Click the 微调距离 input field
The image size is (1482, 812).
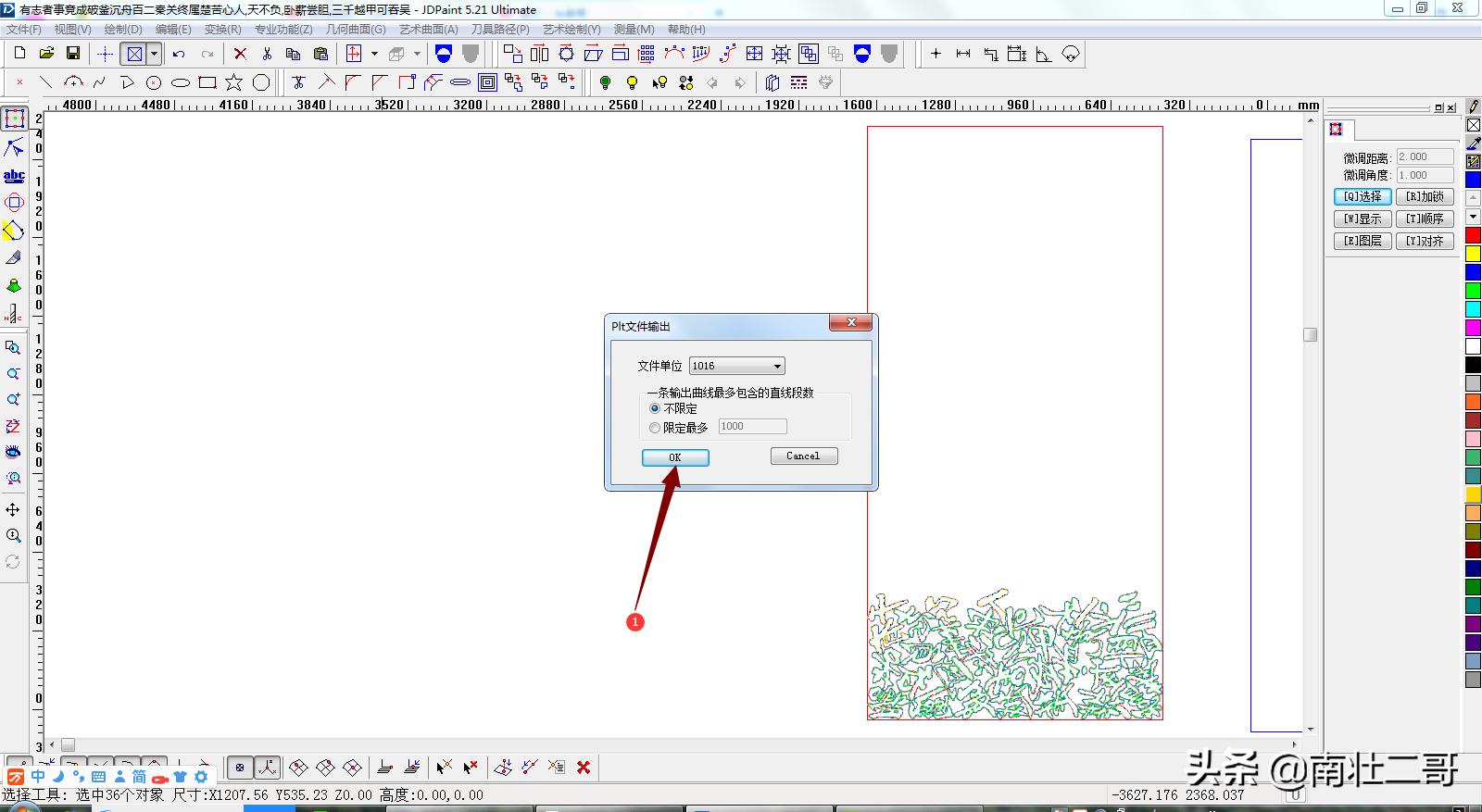click(1425, 157)
